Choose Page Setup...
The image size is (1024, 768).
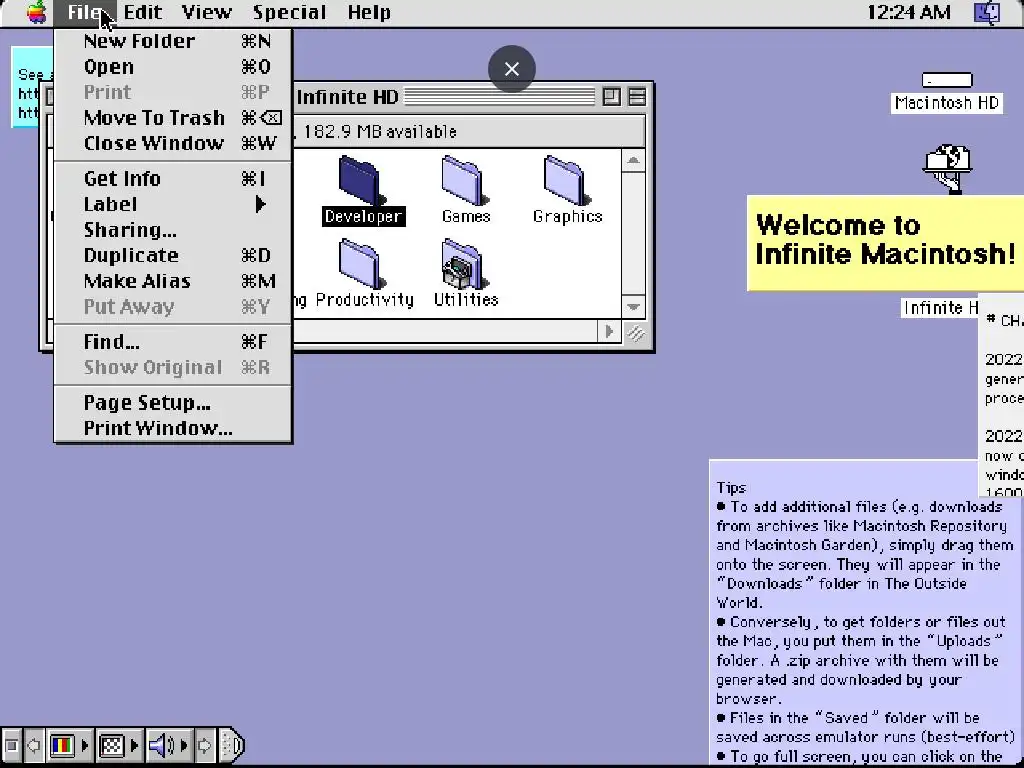tap(173, 403)
